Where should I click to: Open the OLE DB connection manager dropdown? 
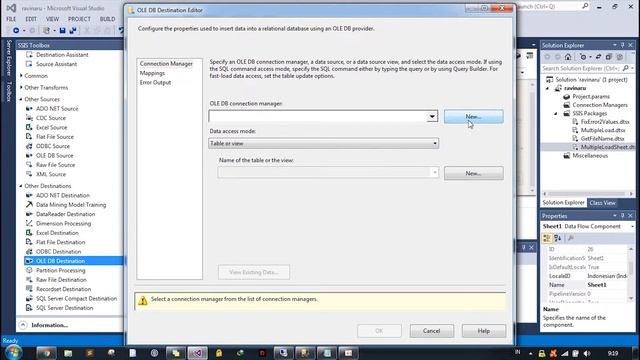[432, 117]
